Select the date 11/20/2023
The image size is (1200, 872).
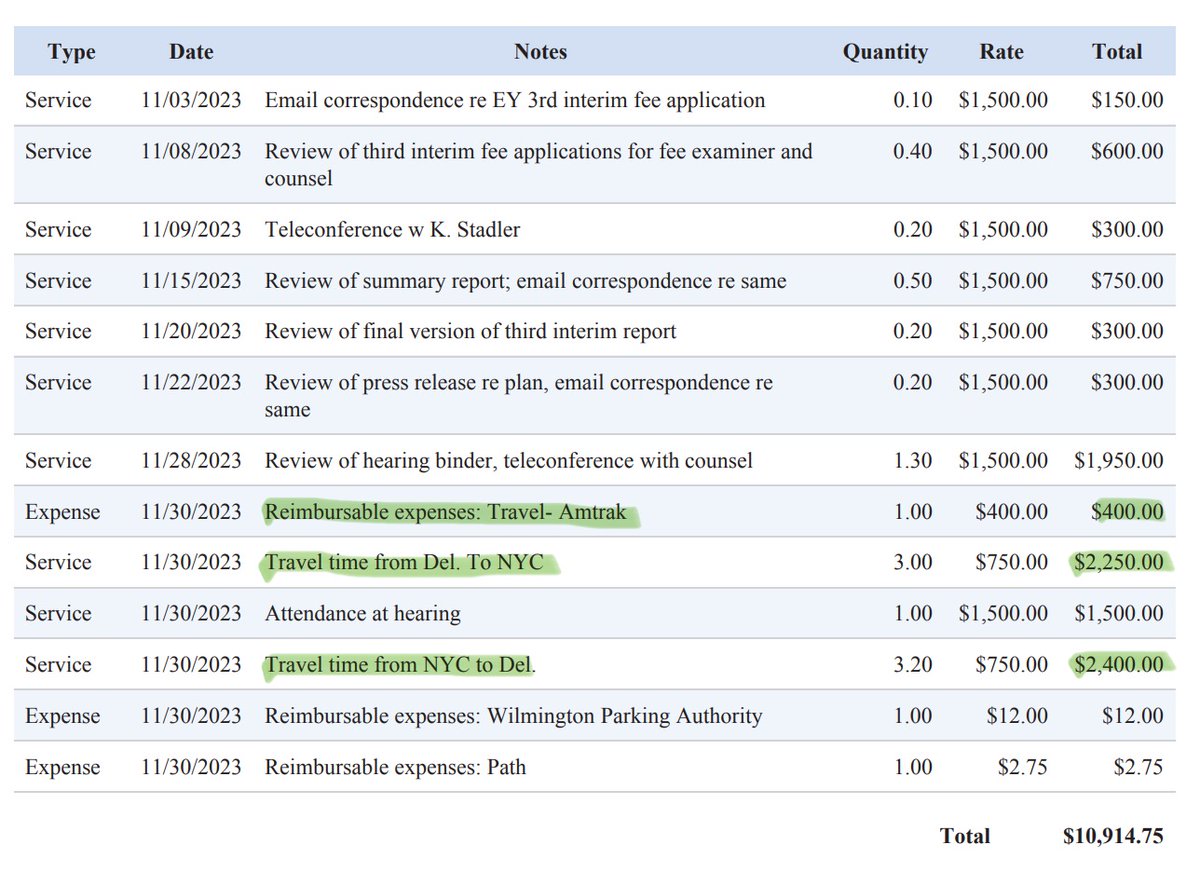coord(191,331)
